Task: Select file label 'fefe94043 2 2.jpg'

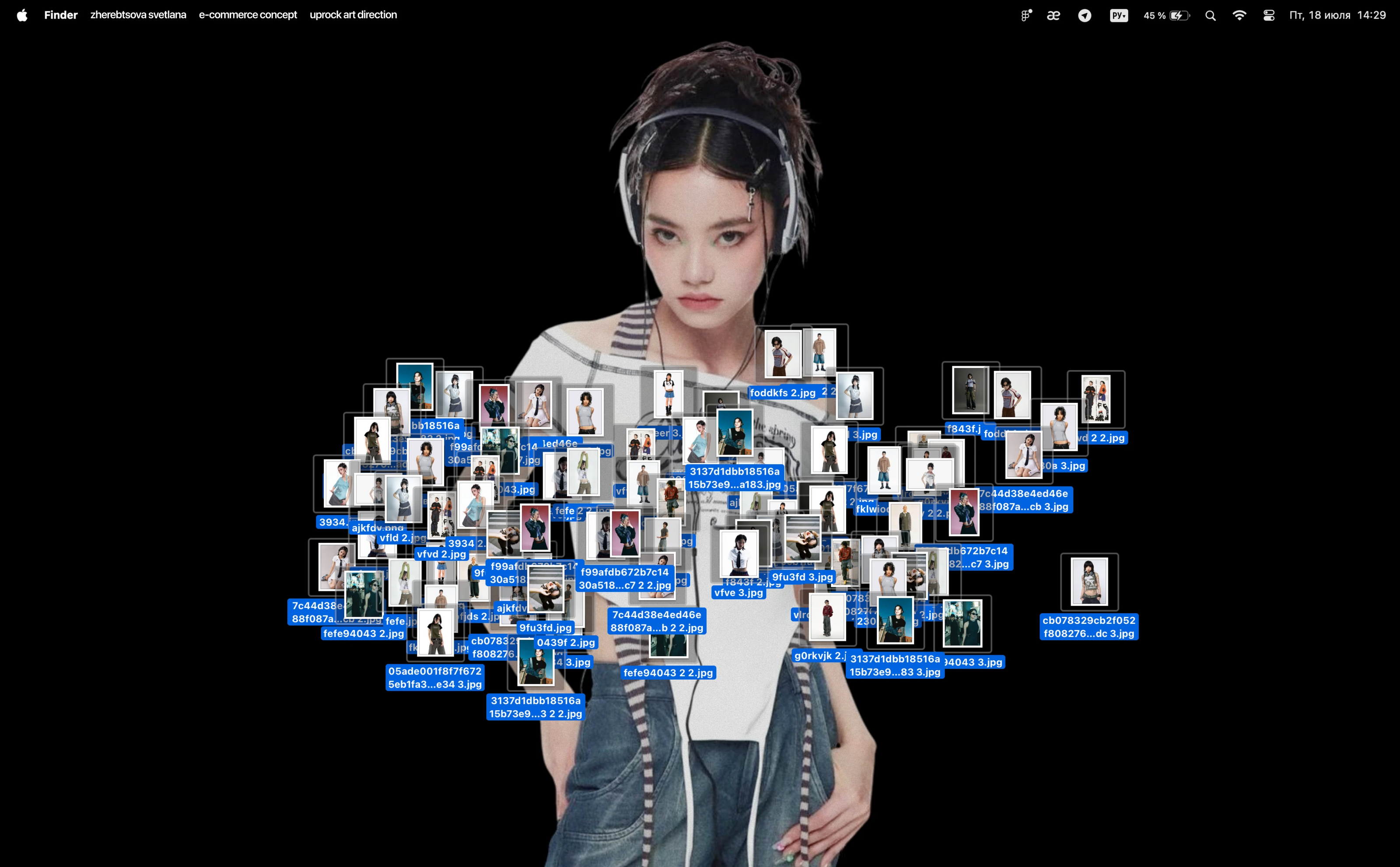Action: [x=668, y=673]
